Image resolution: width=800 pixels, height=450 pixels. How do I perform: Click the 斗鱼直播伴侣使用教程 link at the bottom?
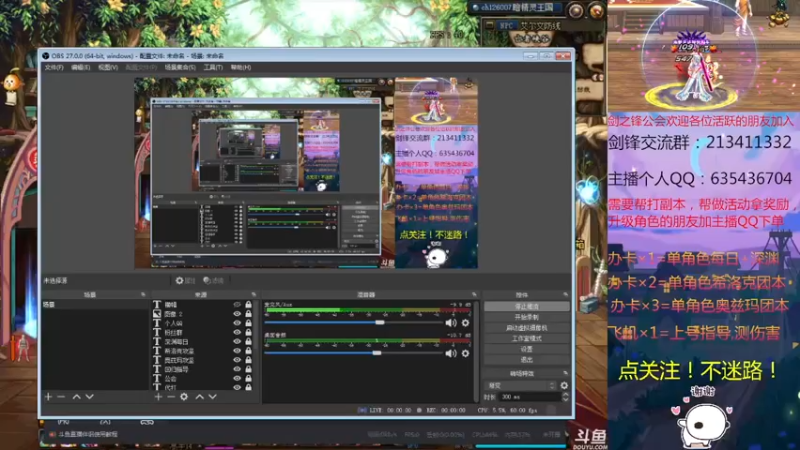87,434
